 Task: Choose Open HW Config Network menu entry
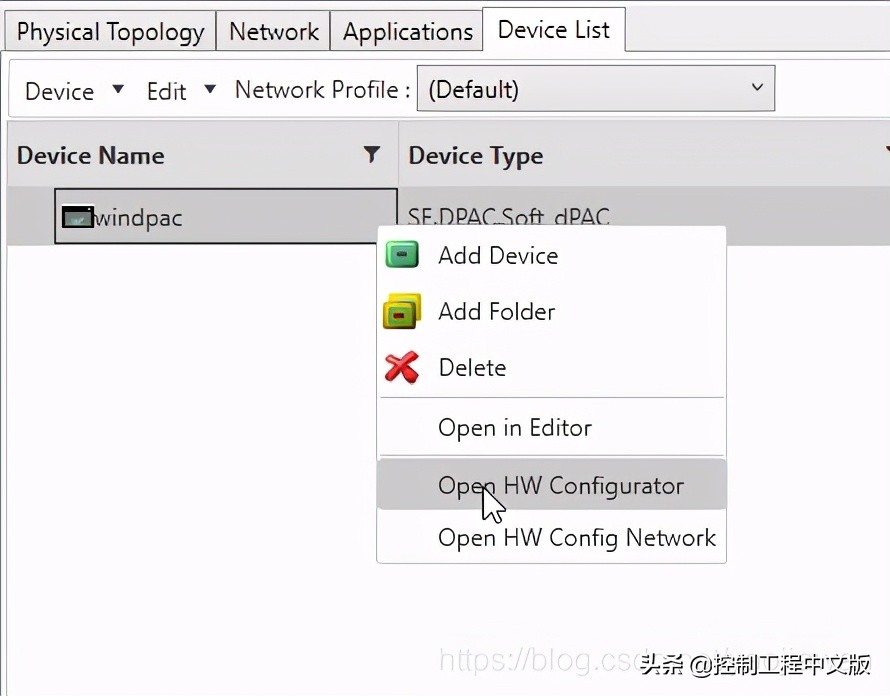point(577,538)
